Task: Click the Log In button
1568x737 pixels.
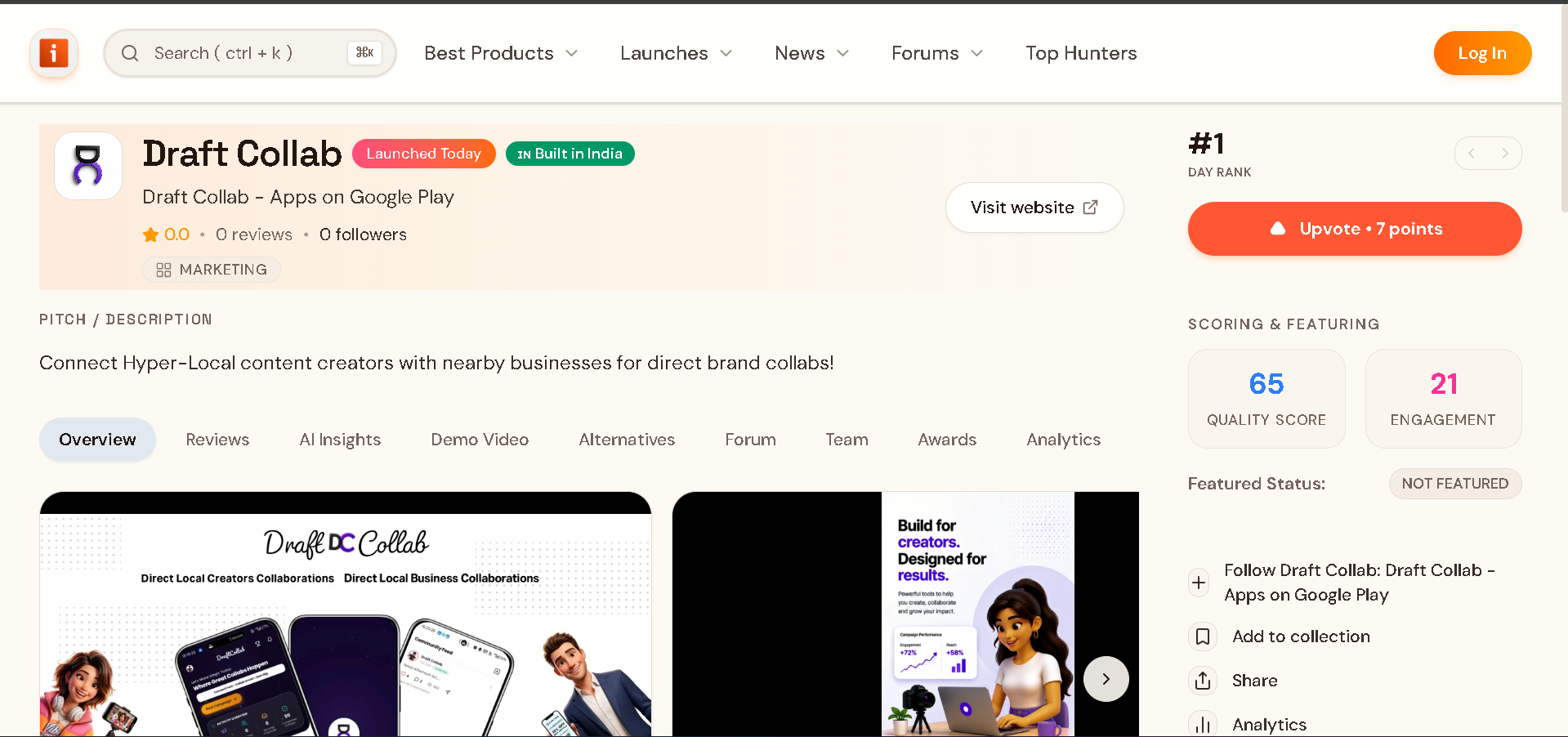Action: tap(1482, 53)
